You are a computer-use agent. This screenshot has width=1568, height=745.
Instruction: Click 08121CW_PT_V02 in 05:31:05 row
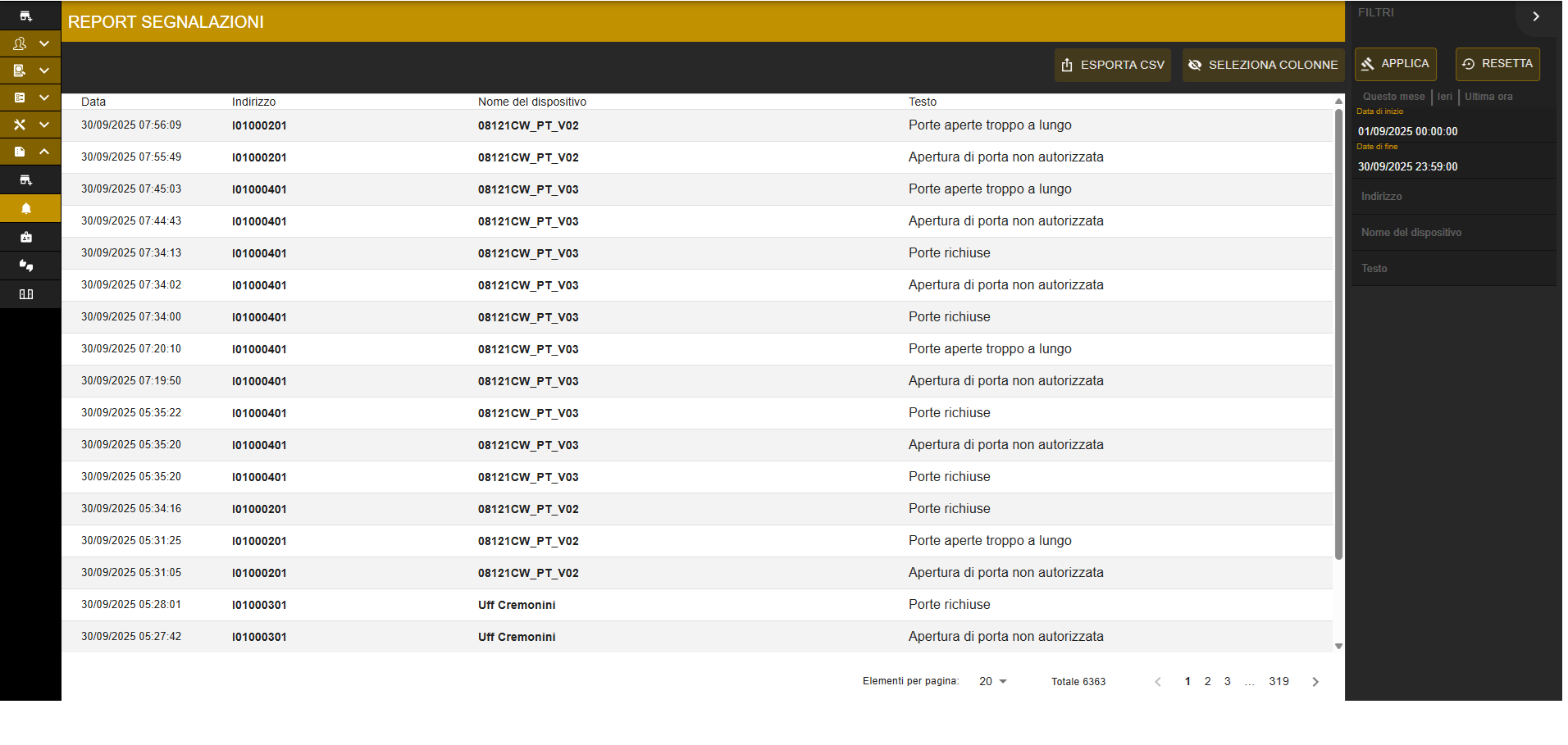[528, 573]
